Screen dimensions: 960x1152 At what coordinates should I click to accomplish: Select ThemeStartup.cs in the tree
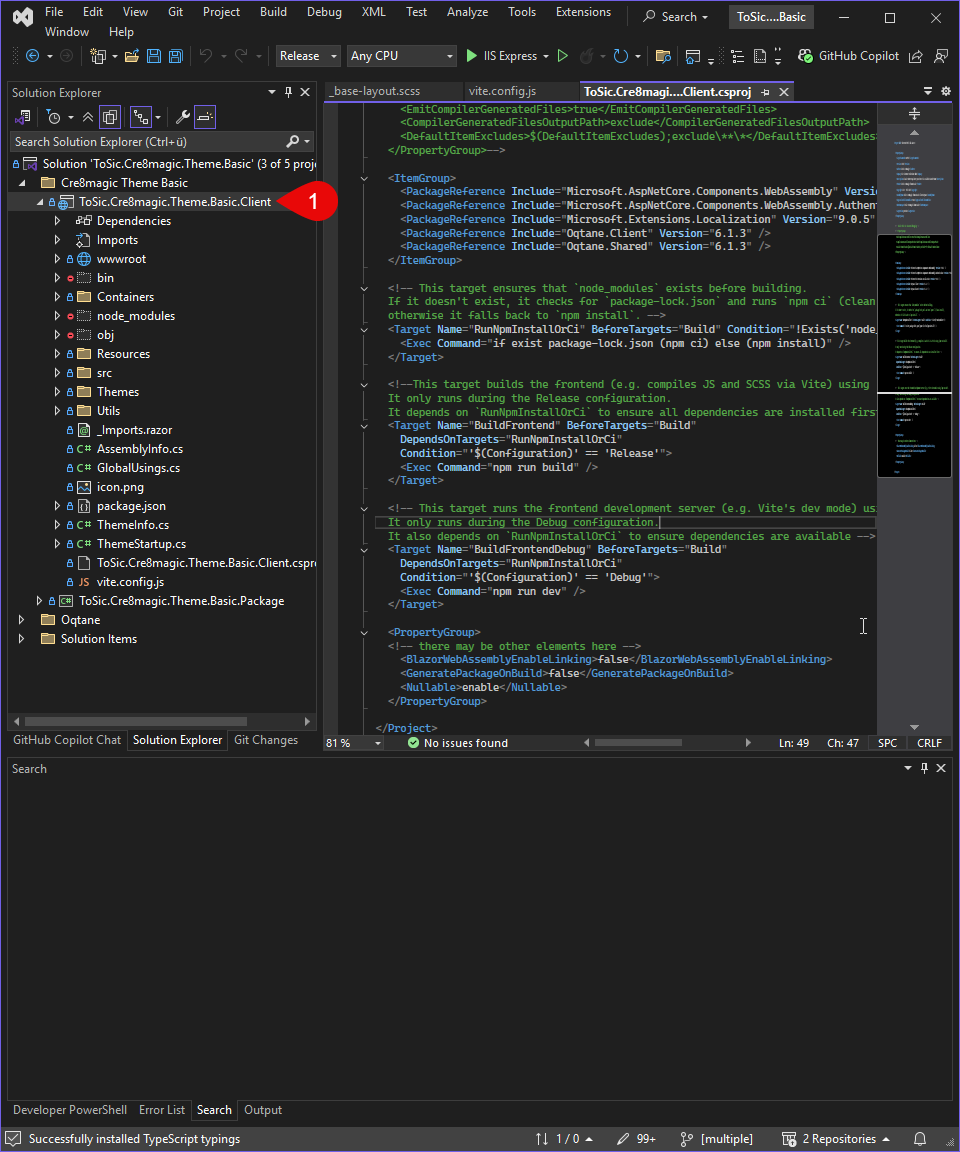[141, 544]
